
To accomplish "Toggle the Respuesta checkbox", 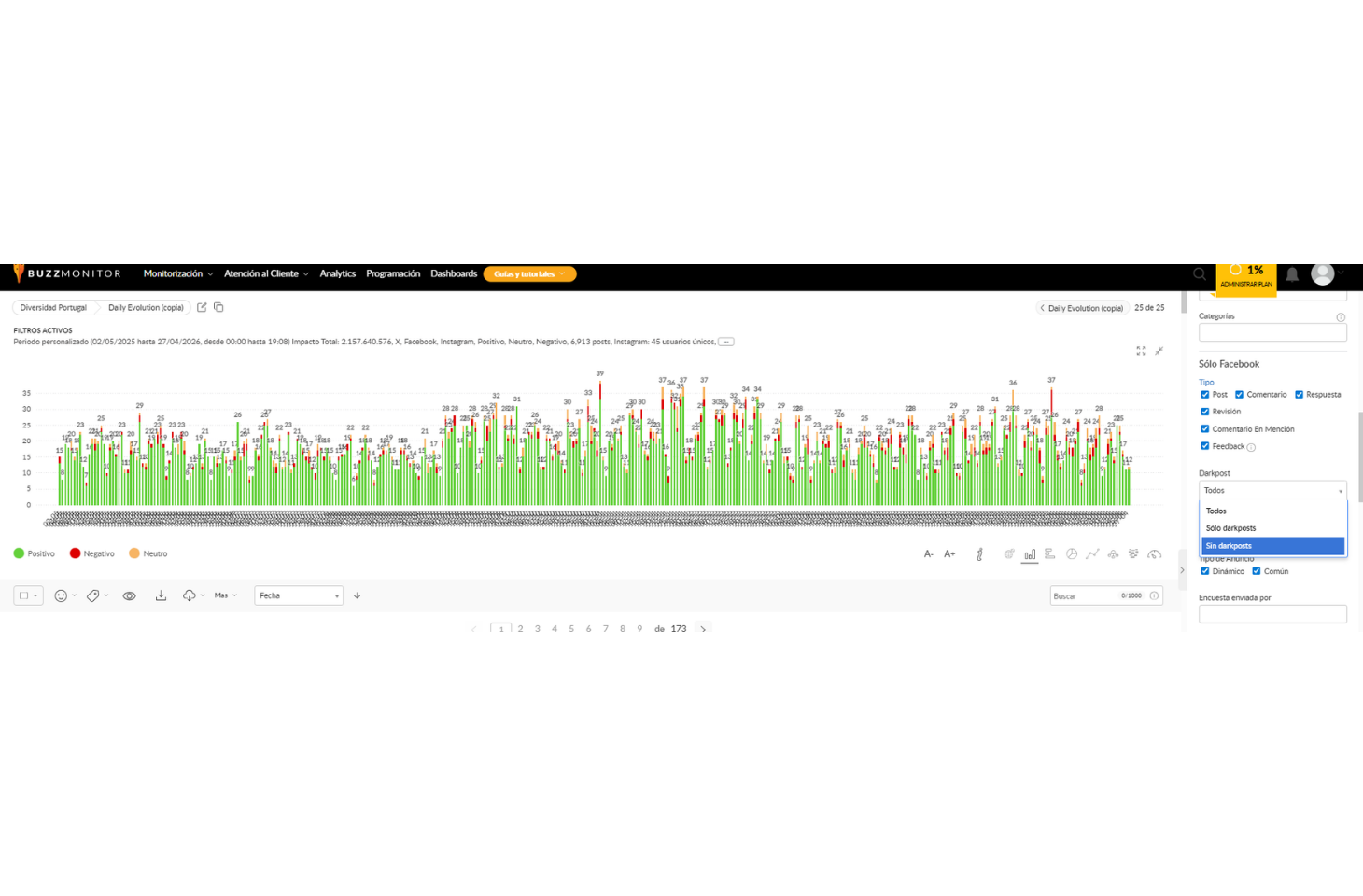I will tap(1299, 395).
